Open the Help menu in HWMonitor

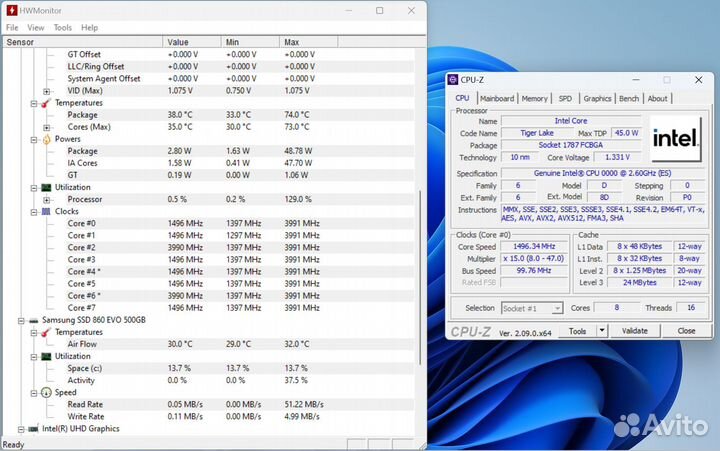[x=90, y=28]
